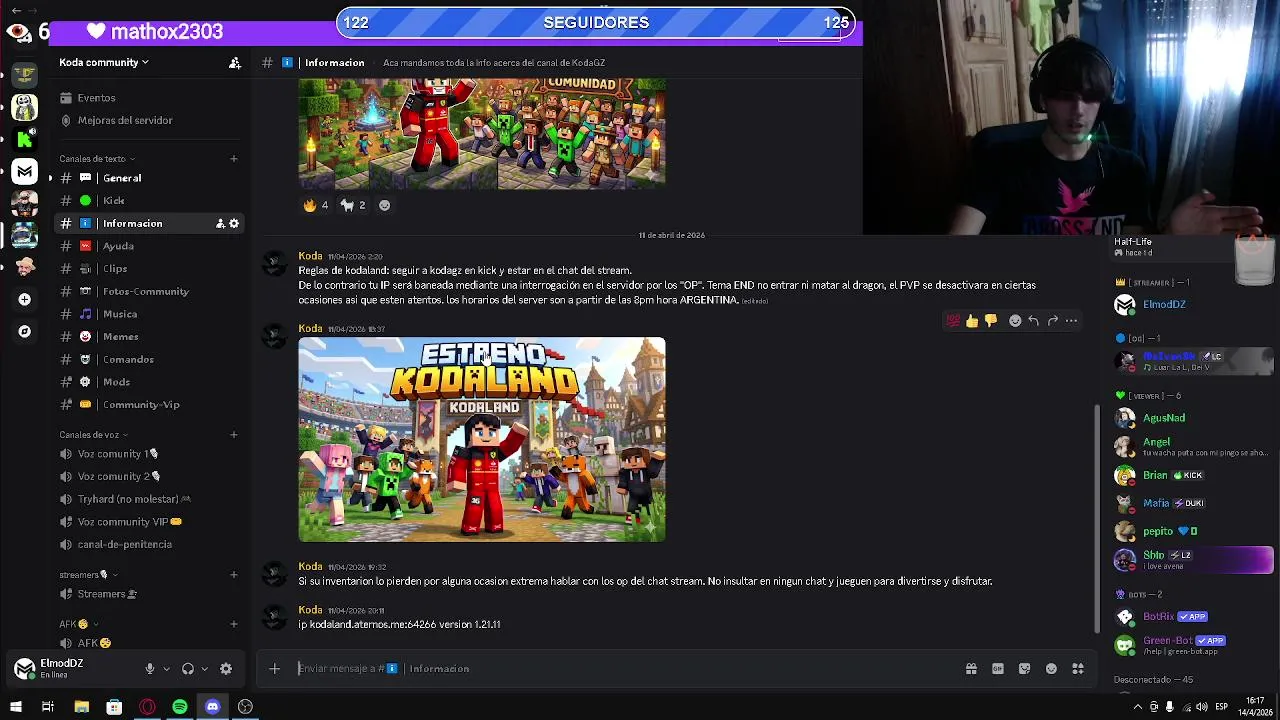Go to the Comandos channel
1280x720 pixels.
[x=128, y=359]
